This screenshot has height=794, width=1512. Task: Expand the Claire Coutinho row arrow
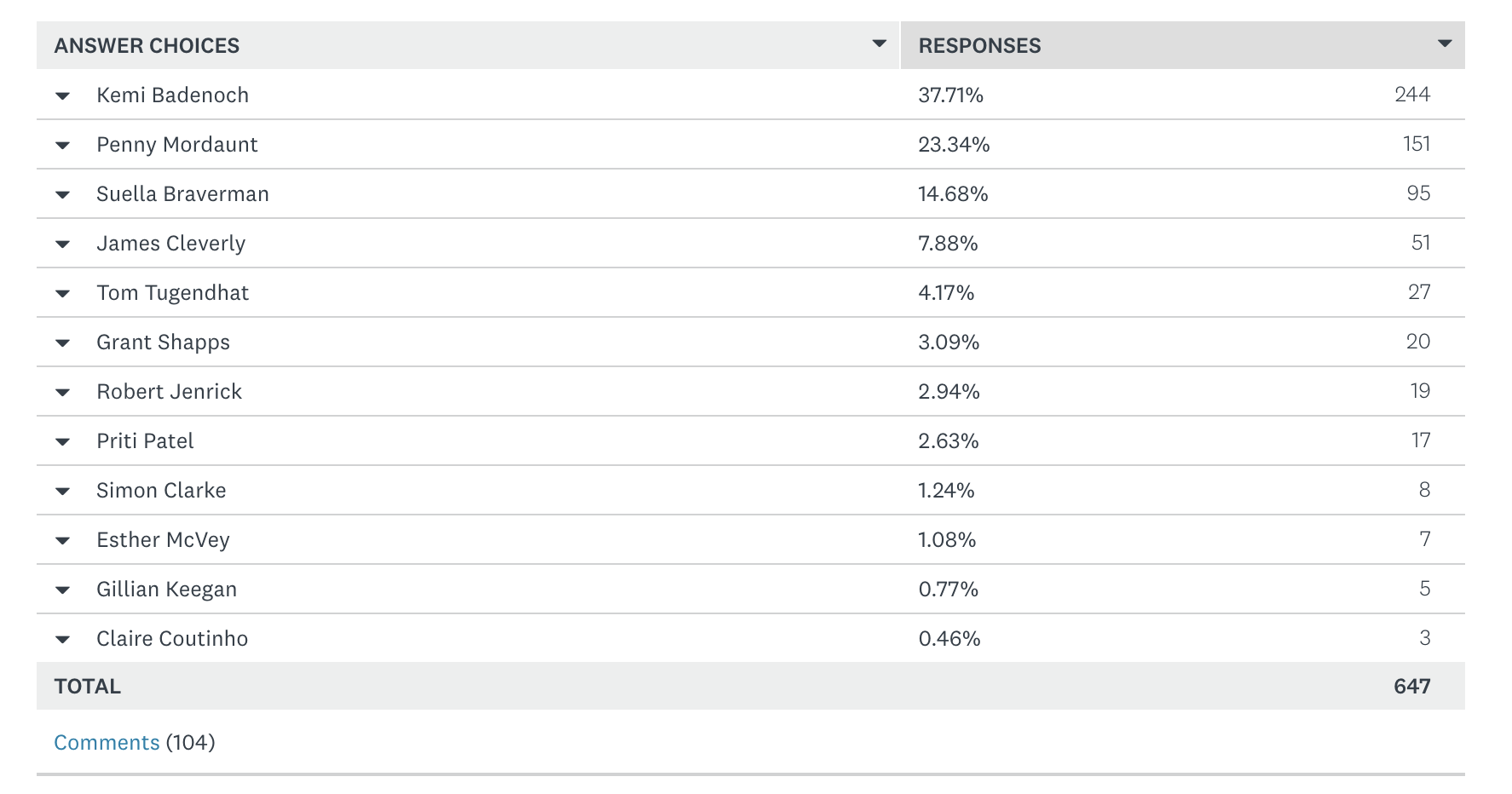coord(62,640)
